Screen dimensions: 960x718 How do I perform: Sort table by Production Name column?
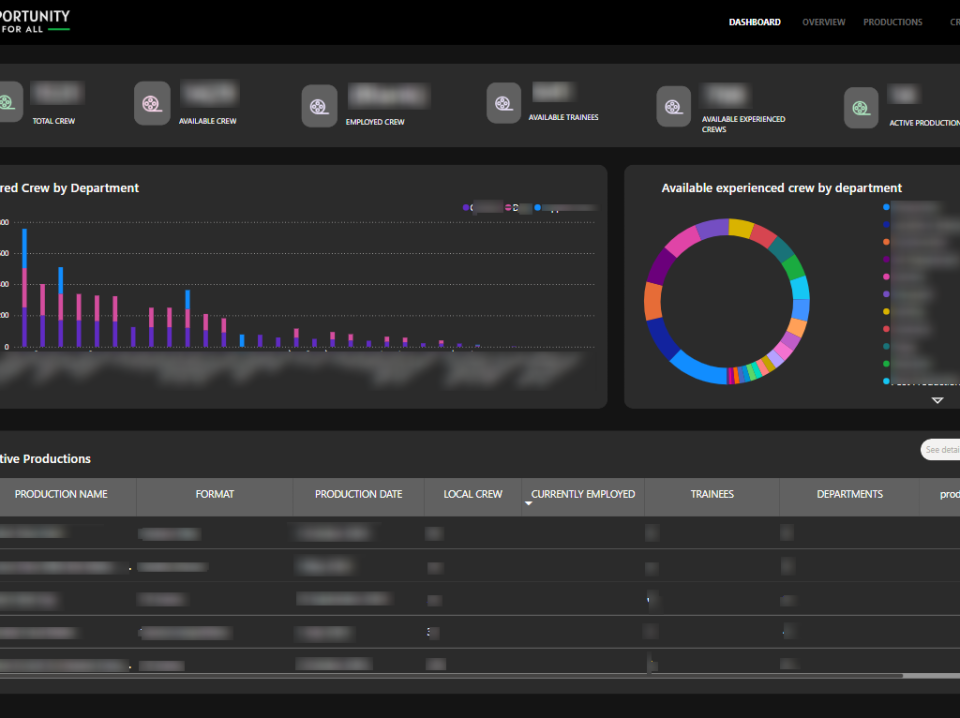(x=61, y=494)
